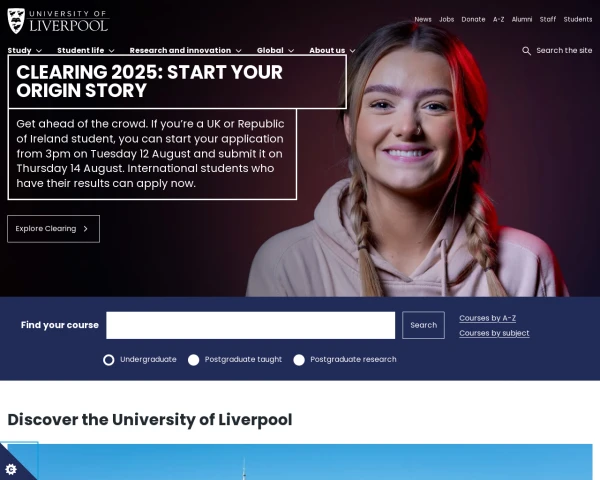The width and height of the screenshot is (600, 480).
Task: Expand Research and innovation menu
Action: tap(186, 51)
